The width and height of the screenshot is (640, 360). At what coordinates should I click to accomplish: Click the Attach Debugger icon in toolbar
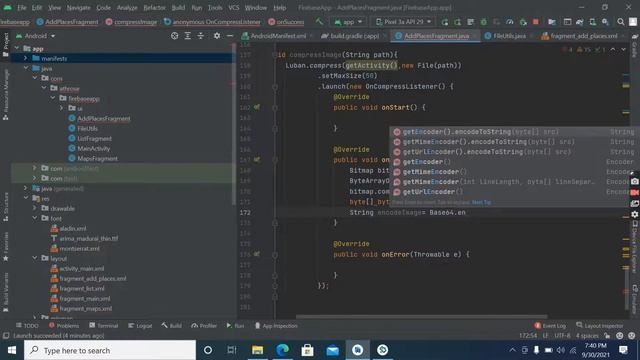tap(523, 22)
